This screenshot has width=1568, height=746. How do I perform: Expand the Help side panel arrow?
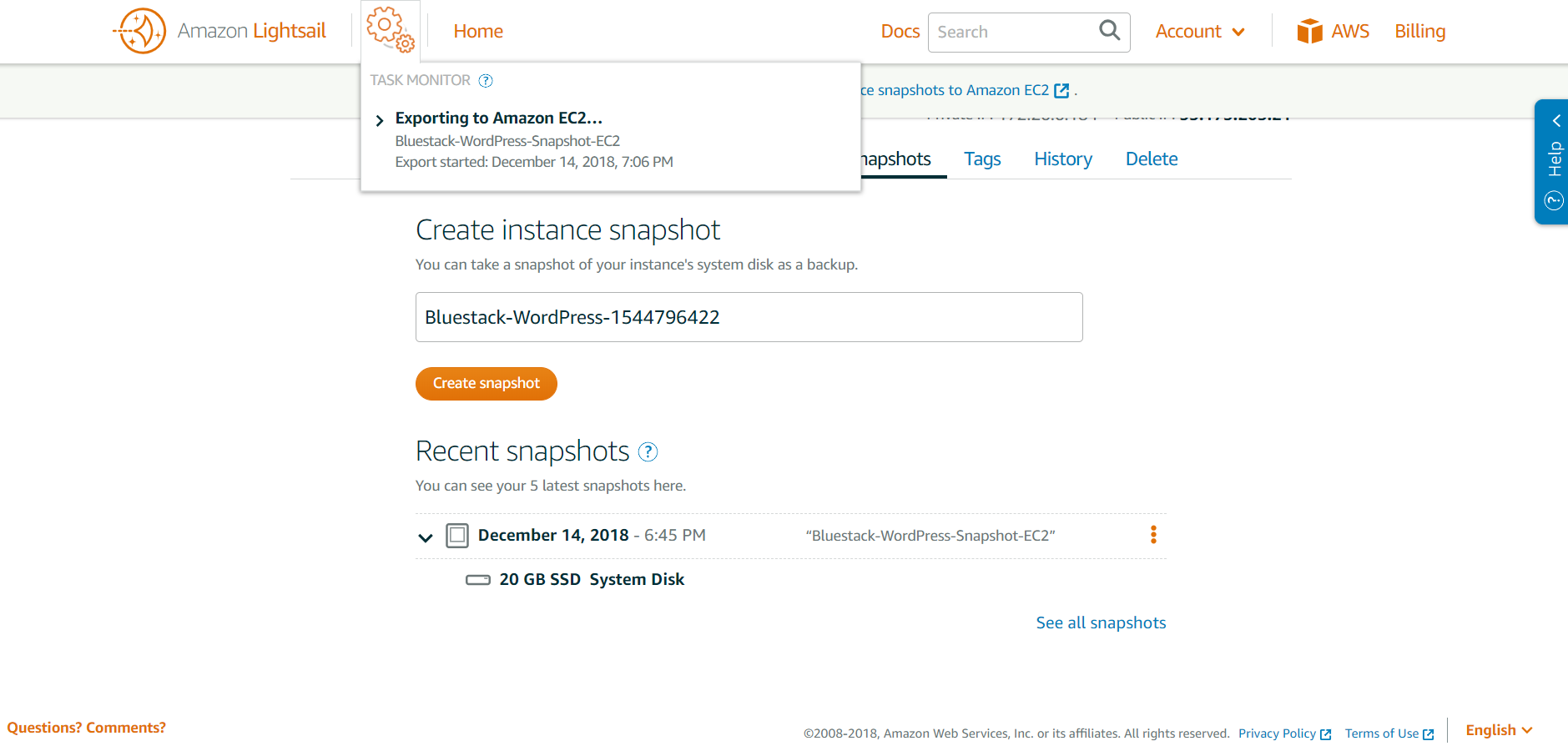pyautogui.click(x=1555, y=121)
